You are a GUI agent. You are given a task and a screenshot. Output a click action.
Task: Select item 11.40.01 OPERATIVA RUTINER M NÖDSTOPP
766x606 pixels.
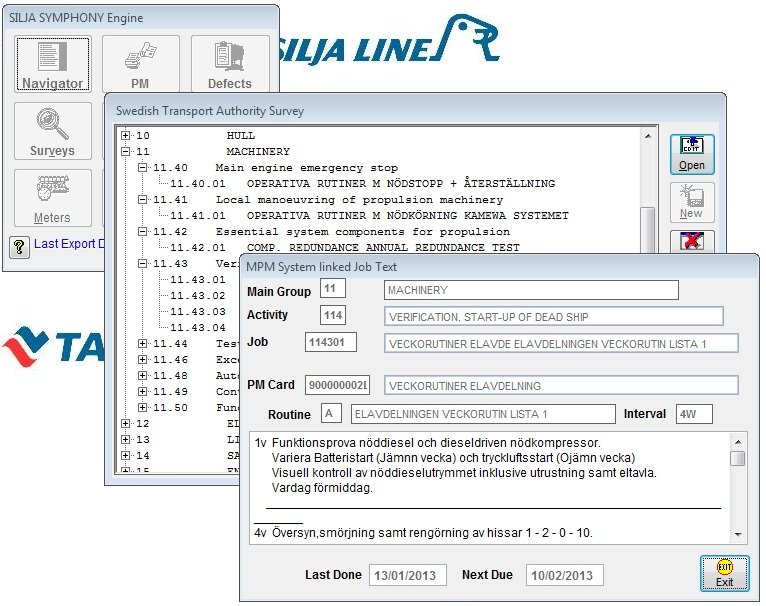point(362,184)
